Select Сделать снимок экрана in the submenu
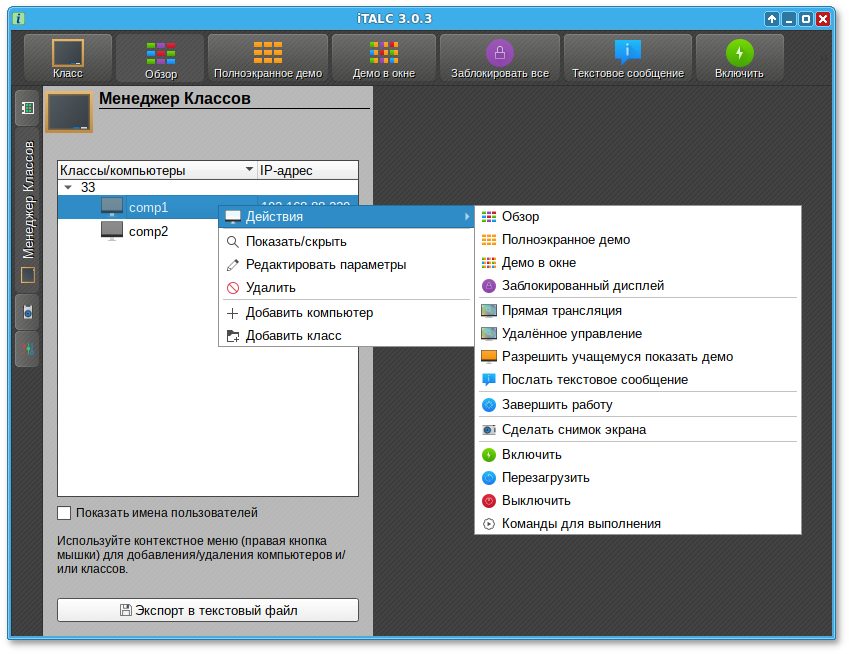Viewport: 849px width, 654px height. [638, 430]
